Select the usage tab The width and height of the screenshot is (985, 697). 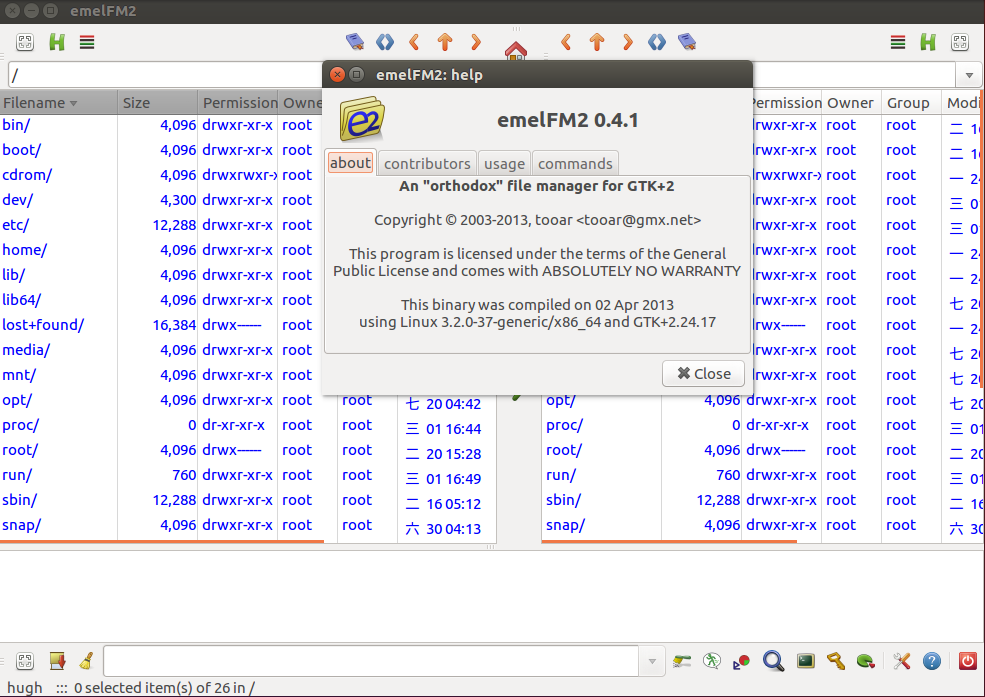coord(504,163)
